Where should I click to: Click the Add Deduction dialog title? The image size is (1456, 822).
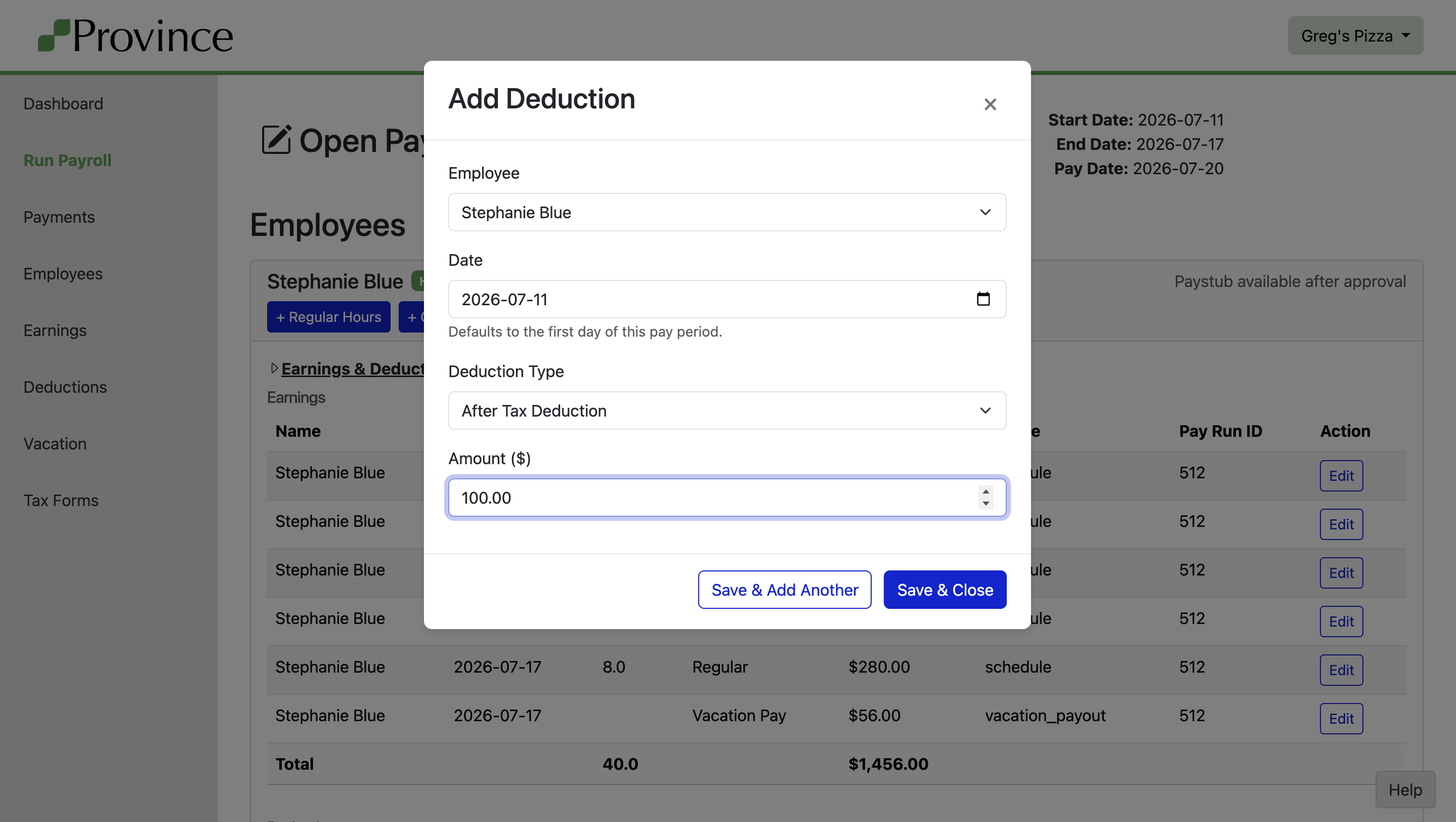542,98
